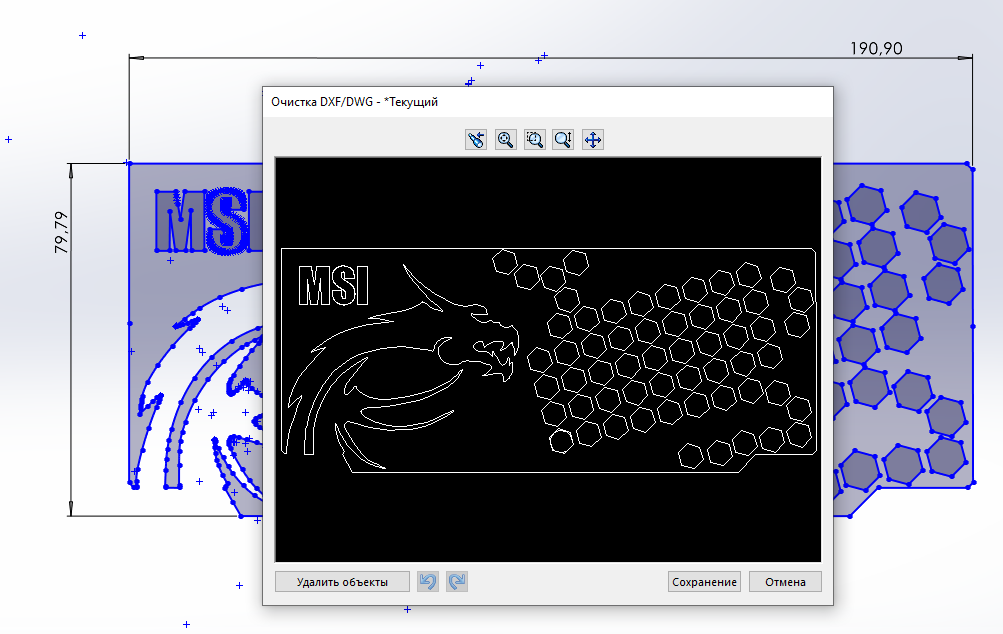Click the Отмена button
1003x634 pixels.
click(x=785, y=582)
